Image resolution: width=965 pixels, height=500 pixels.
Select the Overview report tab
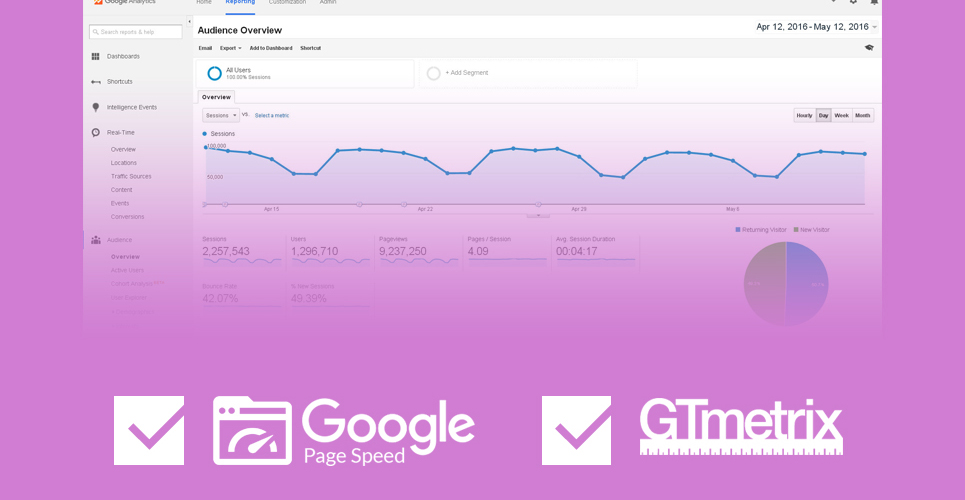coord(216,97)
